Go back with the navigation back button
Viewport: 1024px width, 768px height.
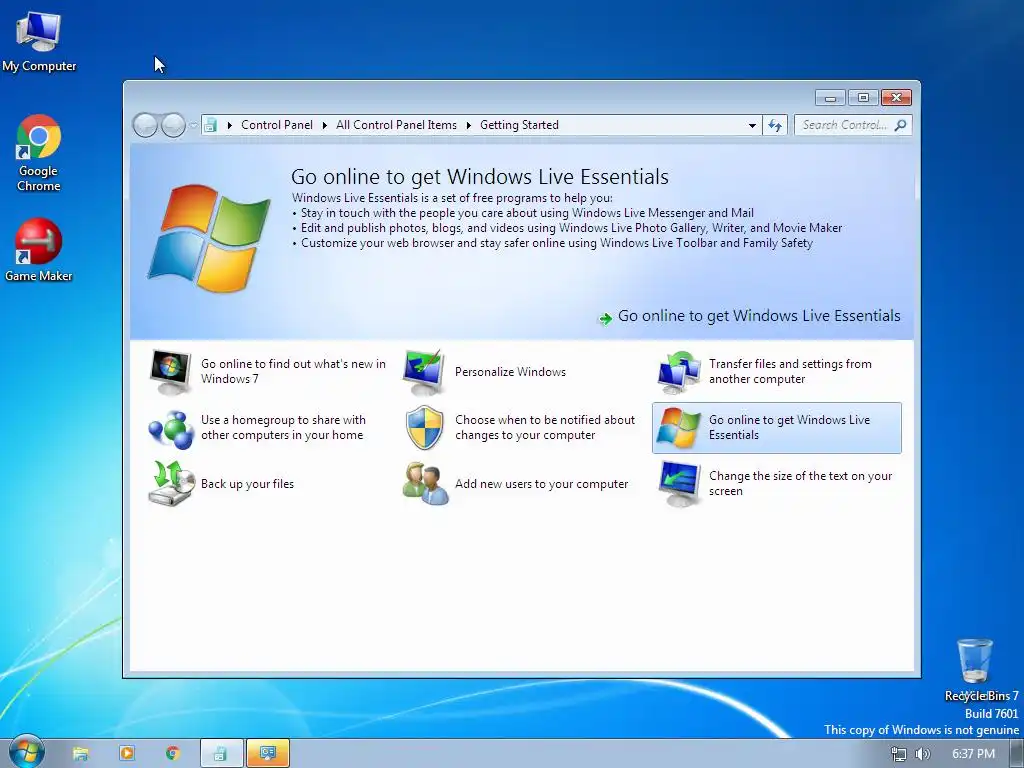click(145, 125)
